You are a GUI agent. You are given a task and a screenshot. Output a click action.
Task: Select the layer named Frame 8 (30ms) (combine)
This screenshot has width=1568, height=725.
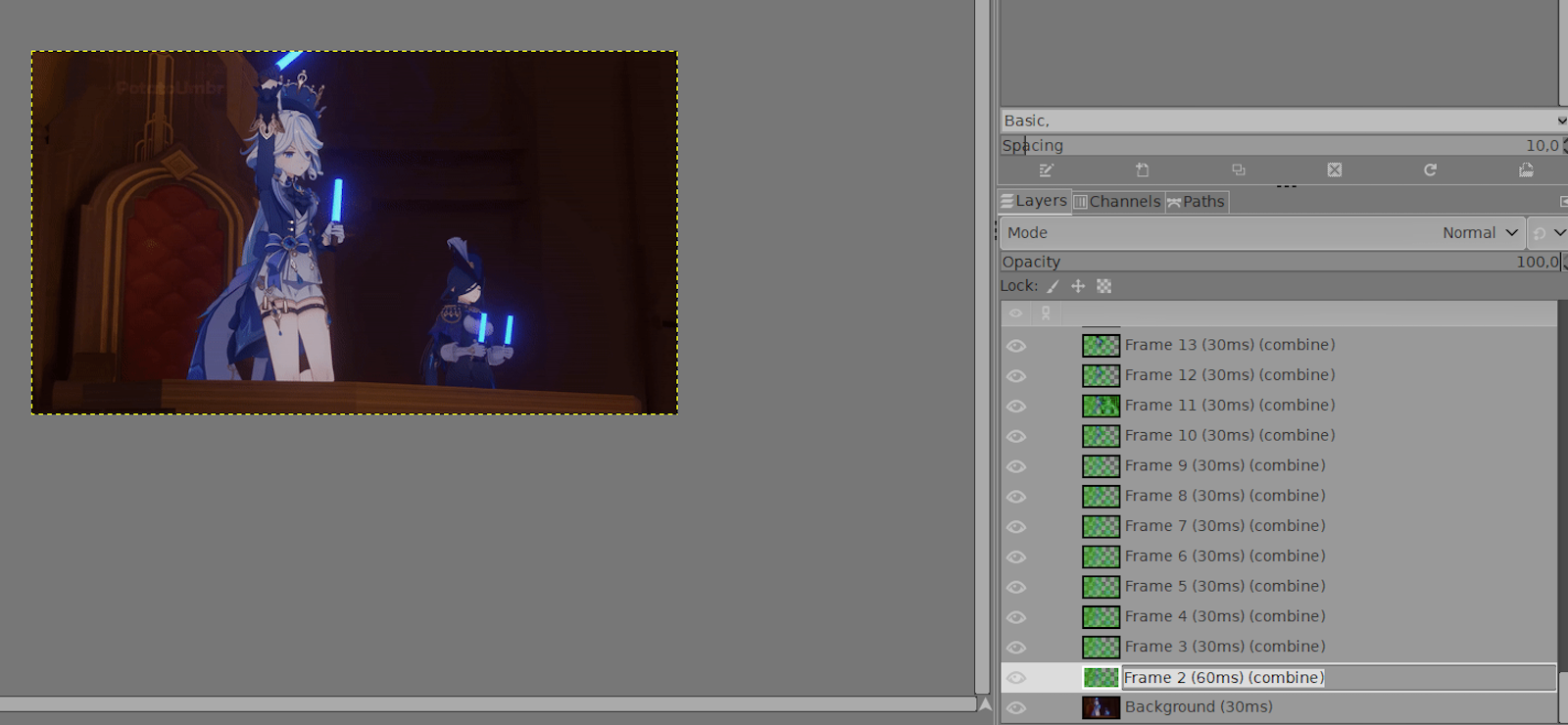pos(1225,496)
